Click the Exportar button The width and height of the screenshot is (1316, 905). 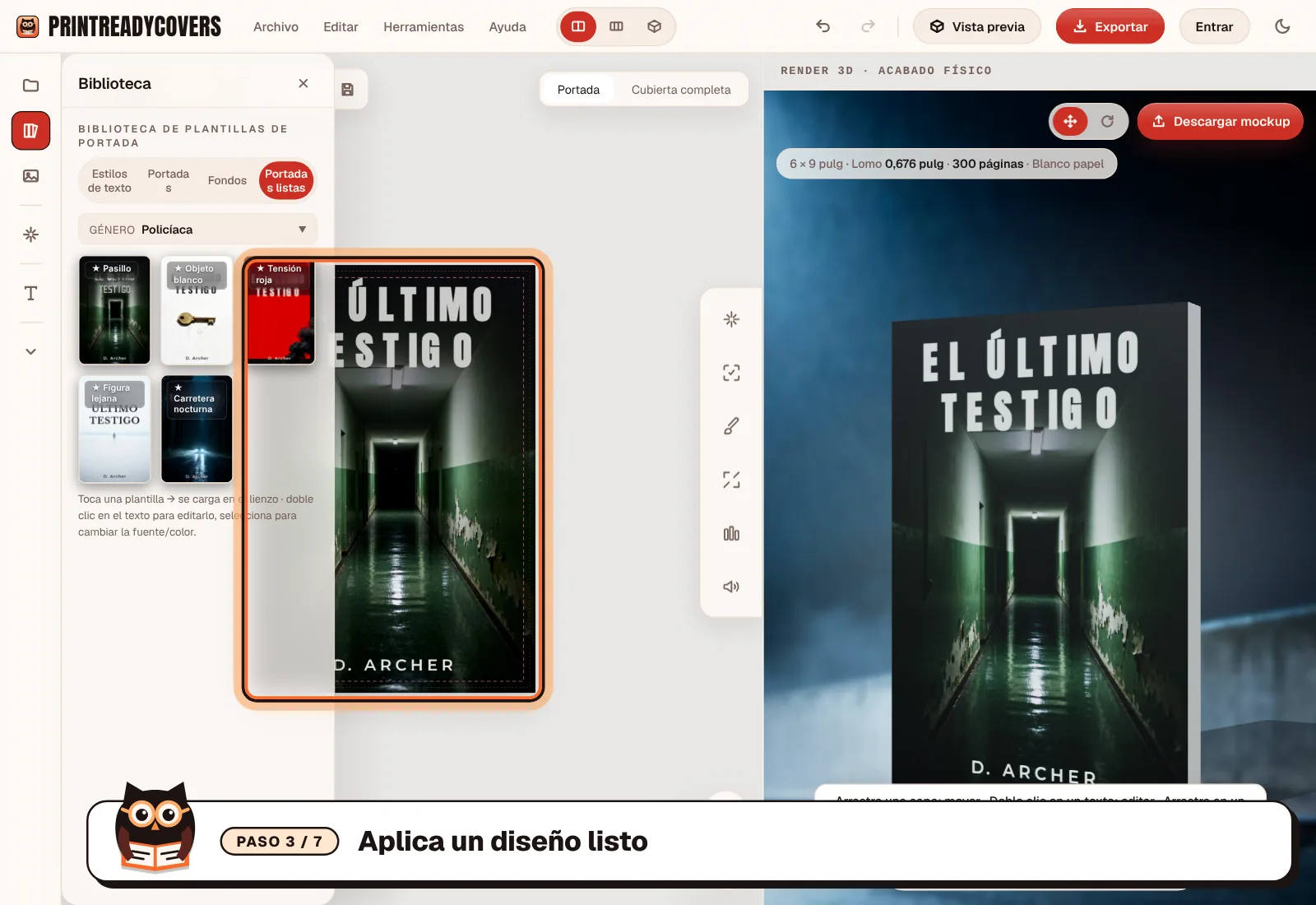[x=1110, y=26]
